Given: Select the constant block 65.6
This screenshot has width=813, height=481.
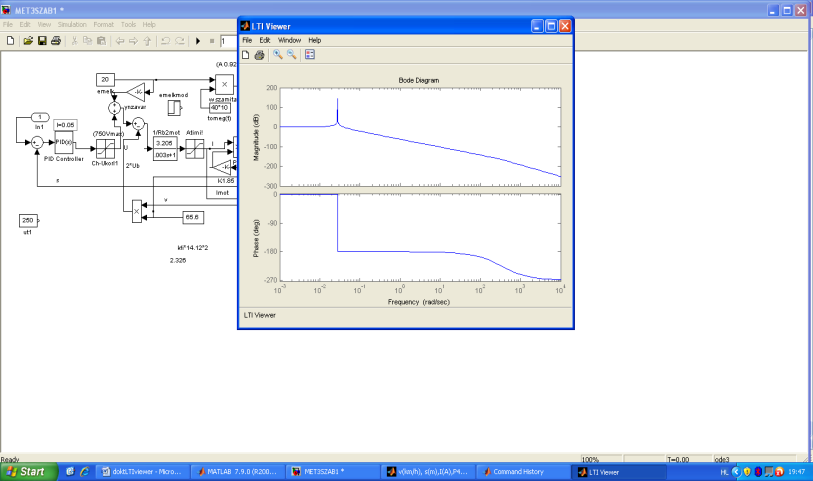Looking at the screenshot, I should coord(193,217).
